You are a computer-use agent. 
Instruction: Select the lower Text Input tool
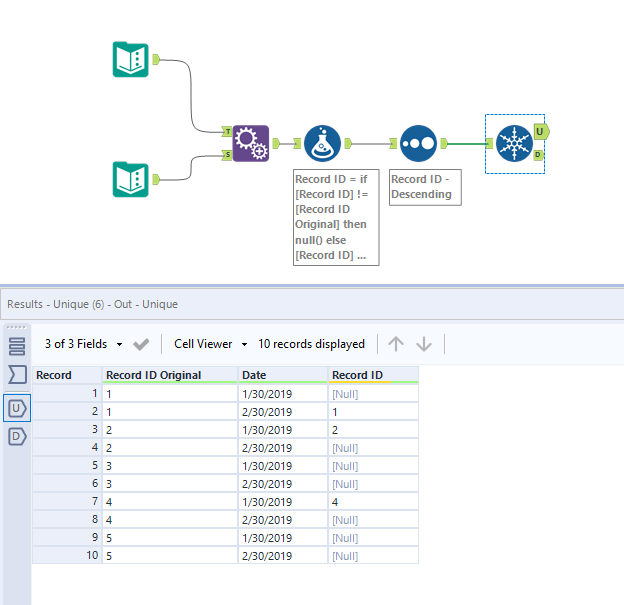click(131, 180)
